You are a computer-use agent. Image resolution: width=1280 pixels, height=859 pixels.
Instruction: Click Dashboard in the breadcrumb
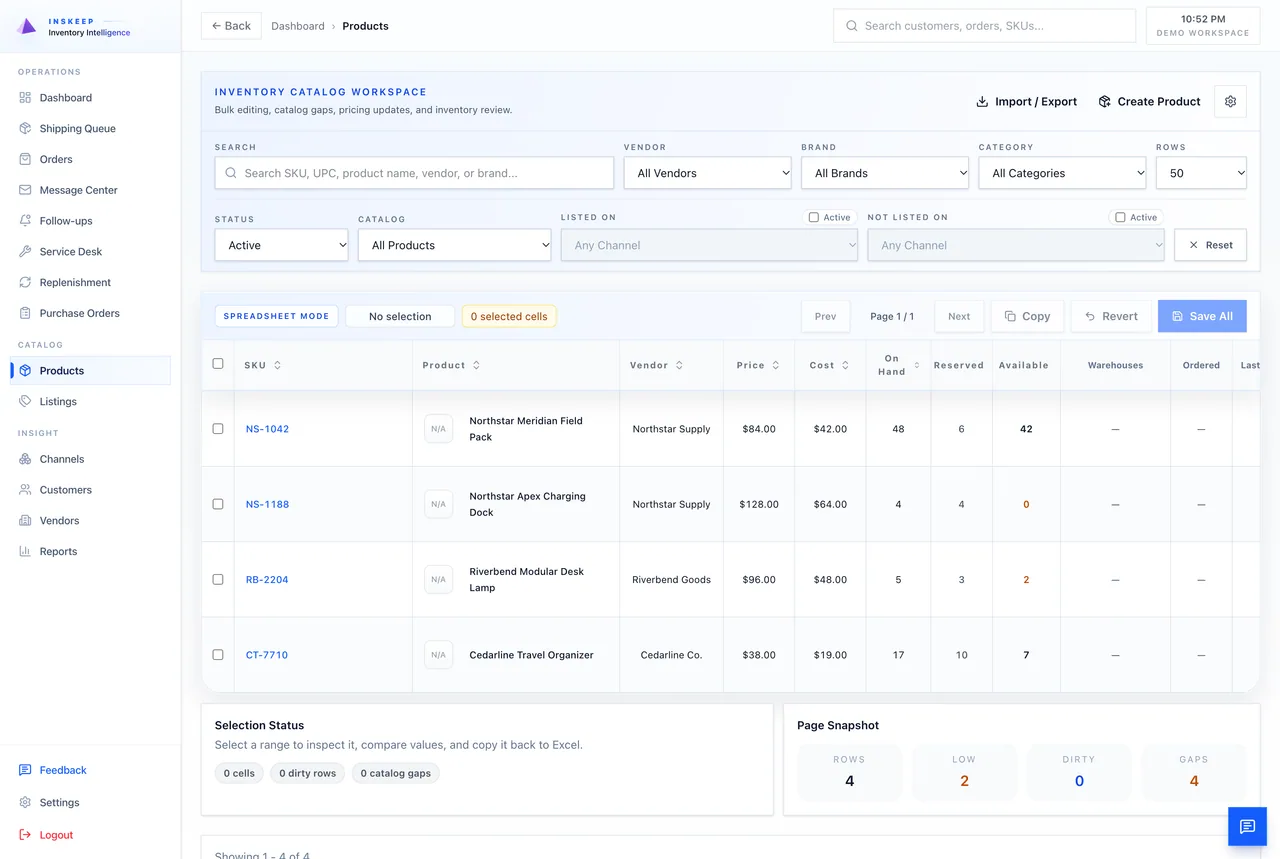coord(298,26)
